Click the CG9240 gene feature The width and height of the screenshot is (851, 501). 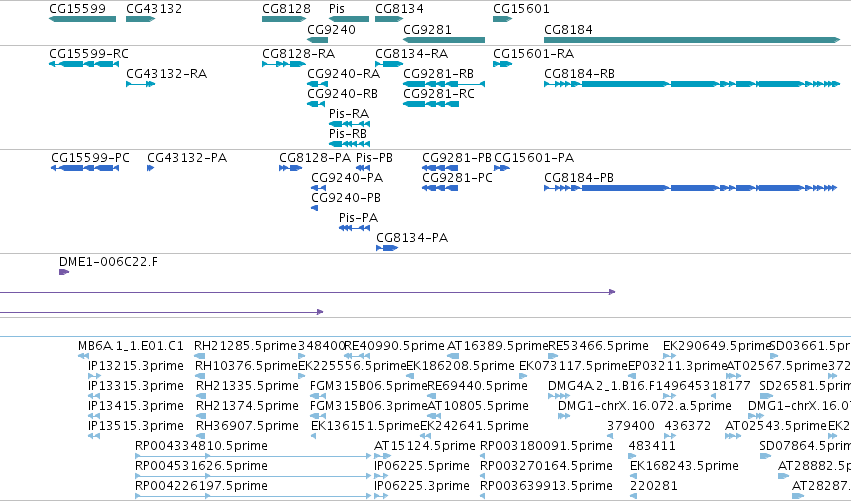pos(317,40)
